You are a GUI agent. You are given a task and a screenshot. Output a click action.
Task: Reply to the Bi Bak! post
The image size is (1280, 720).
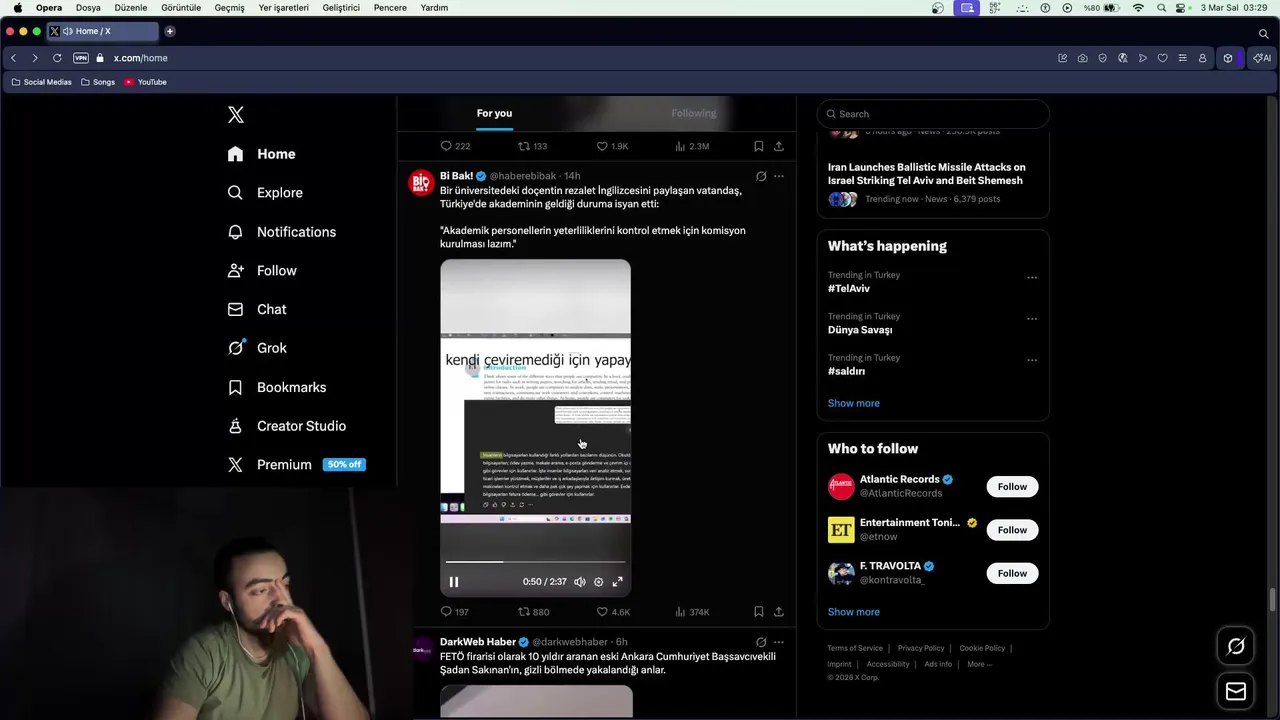coord(454,612)
